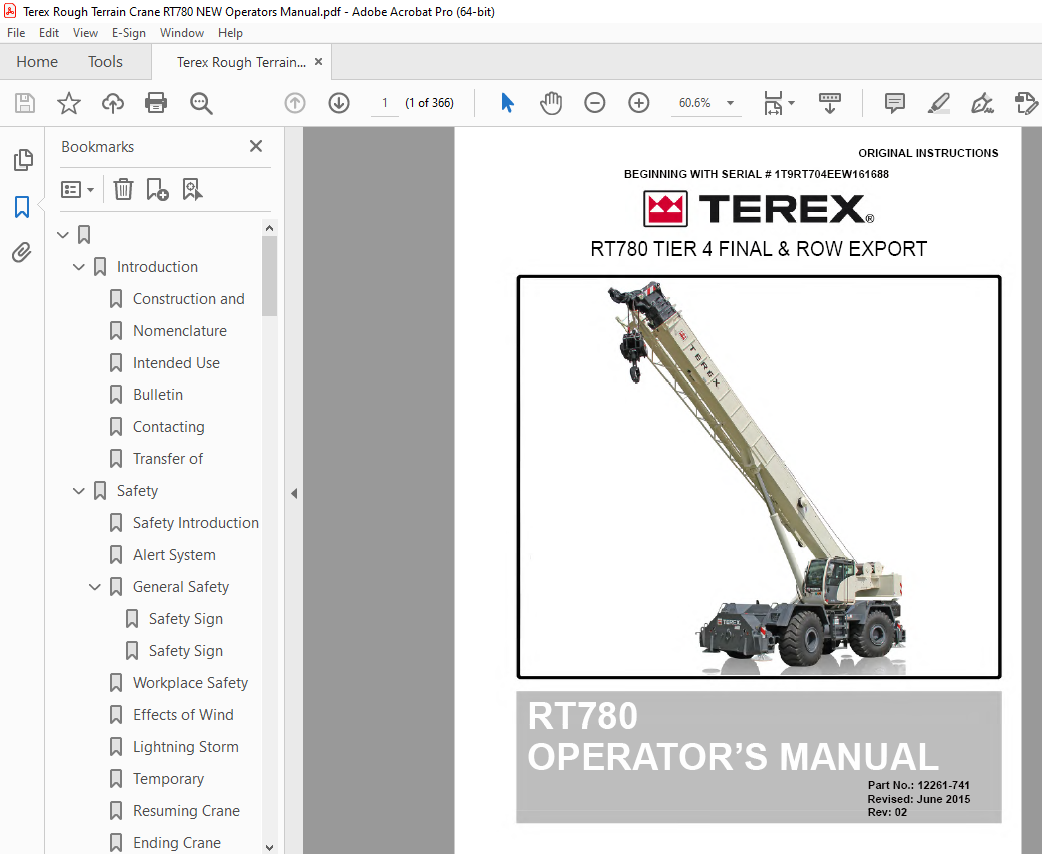Go to the Effects of Wind bookmark
Image resolution: width=1042 pixels, height=854 pixels.
[x=183, y=714]
